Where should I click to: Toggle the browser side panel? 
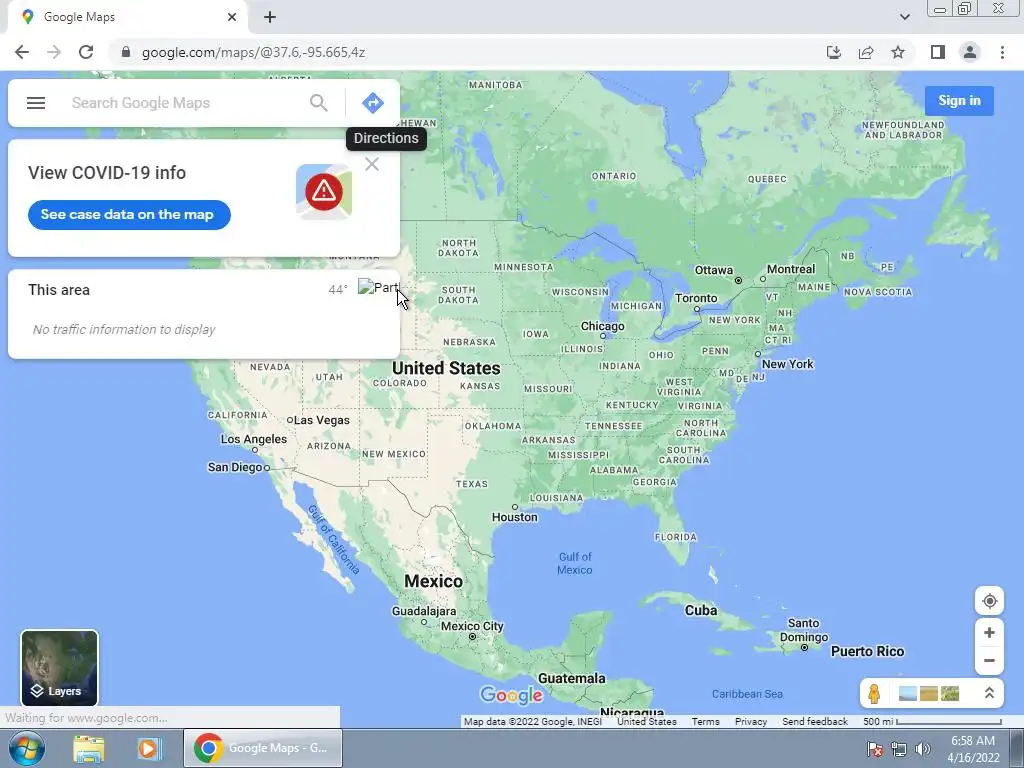pyautogui.click(x=938, y=52)
